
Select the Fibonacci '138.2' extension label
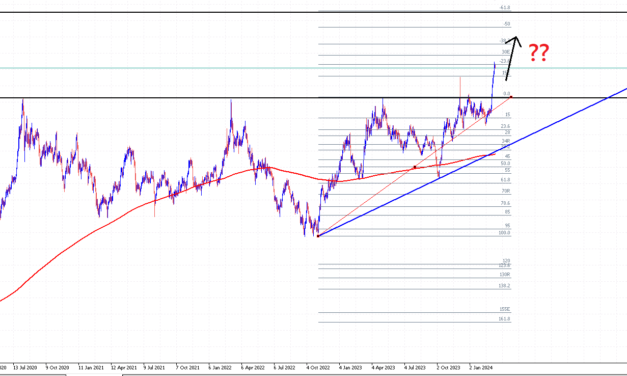pos(504,286)
